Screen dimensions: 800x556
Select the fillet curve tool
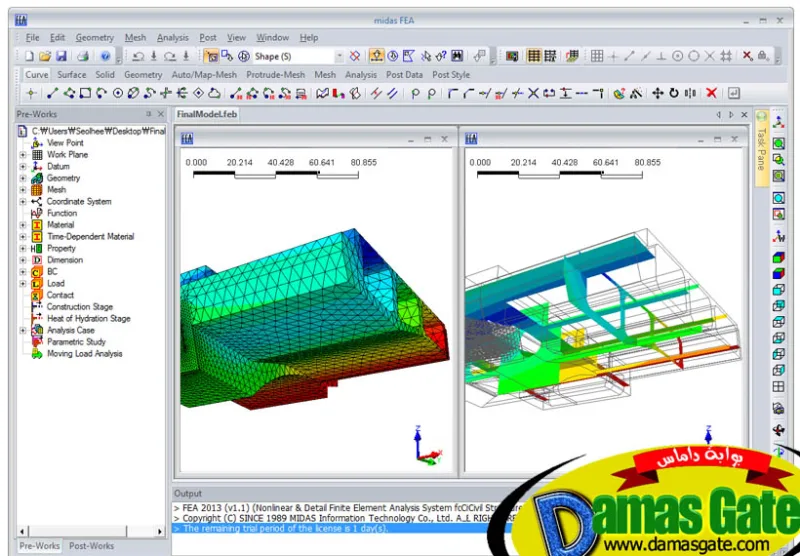pyautogui.click(x=452, y=93)
